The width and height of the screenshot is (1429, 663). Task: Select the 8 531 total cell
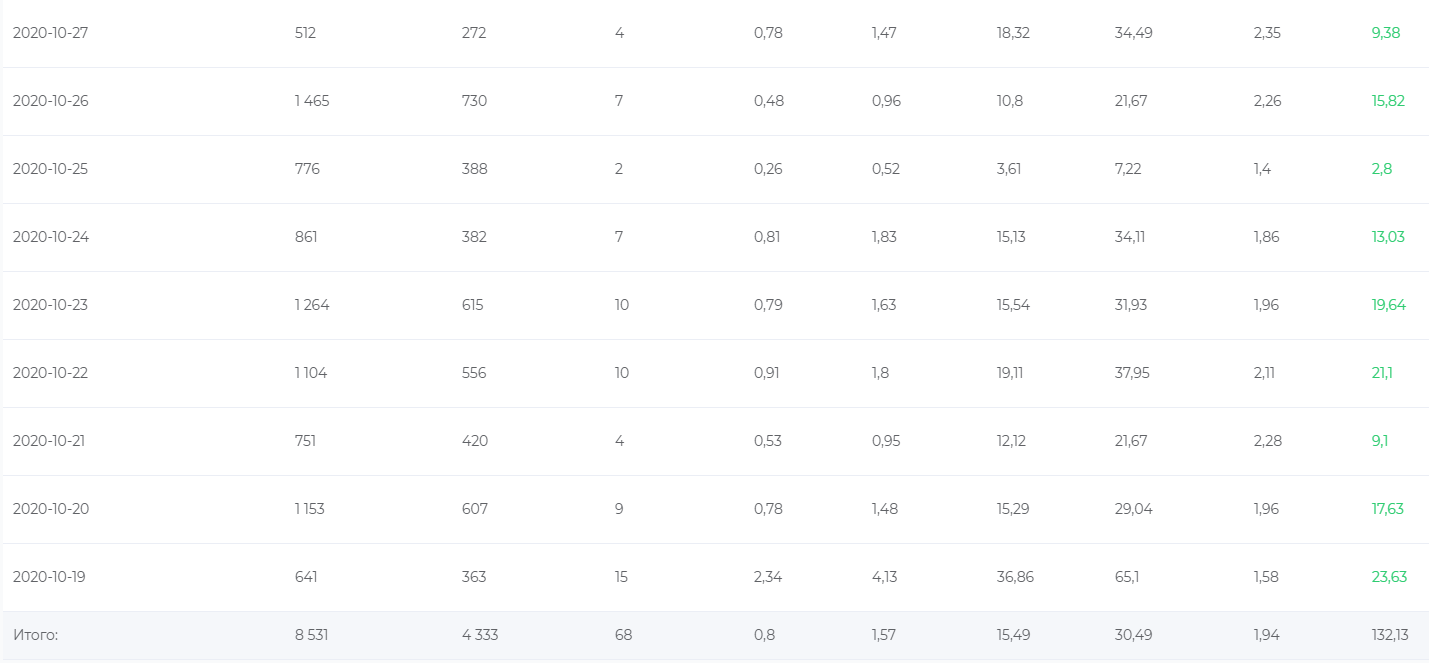point(311,635)
